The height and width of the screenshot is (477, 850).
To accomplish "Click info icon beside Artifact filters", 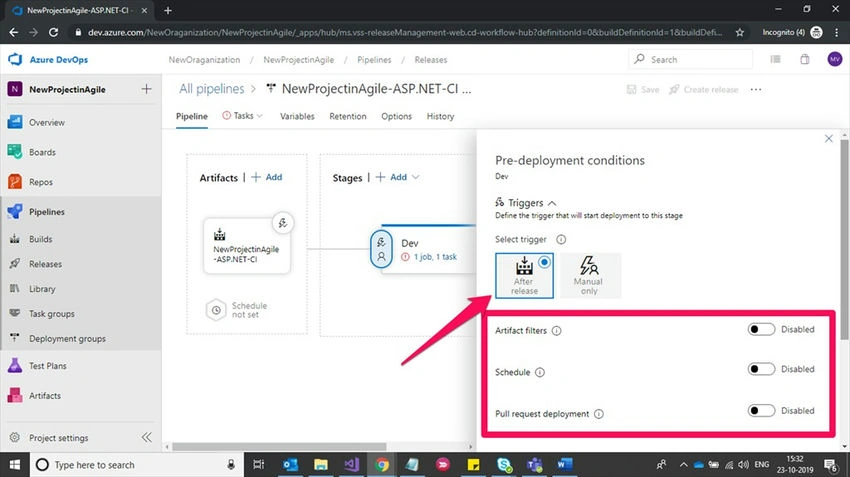I will (x=557, y=331).
